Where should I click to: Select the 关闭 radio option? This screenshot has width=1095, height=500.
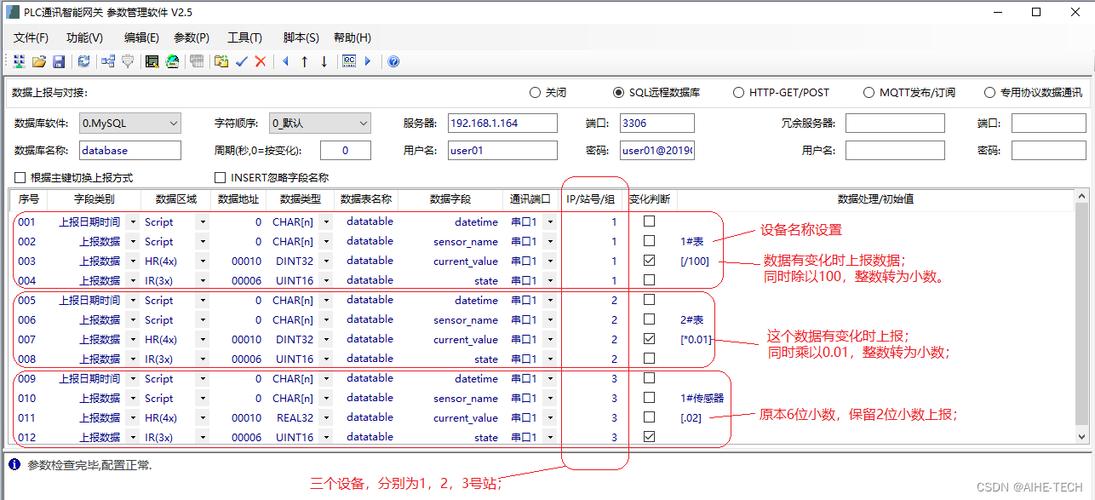click(x=535, y=92)
